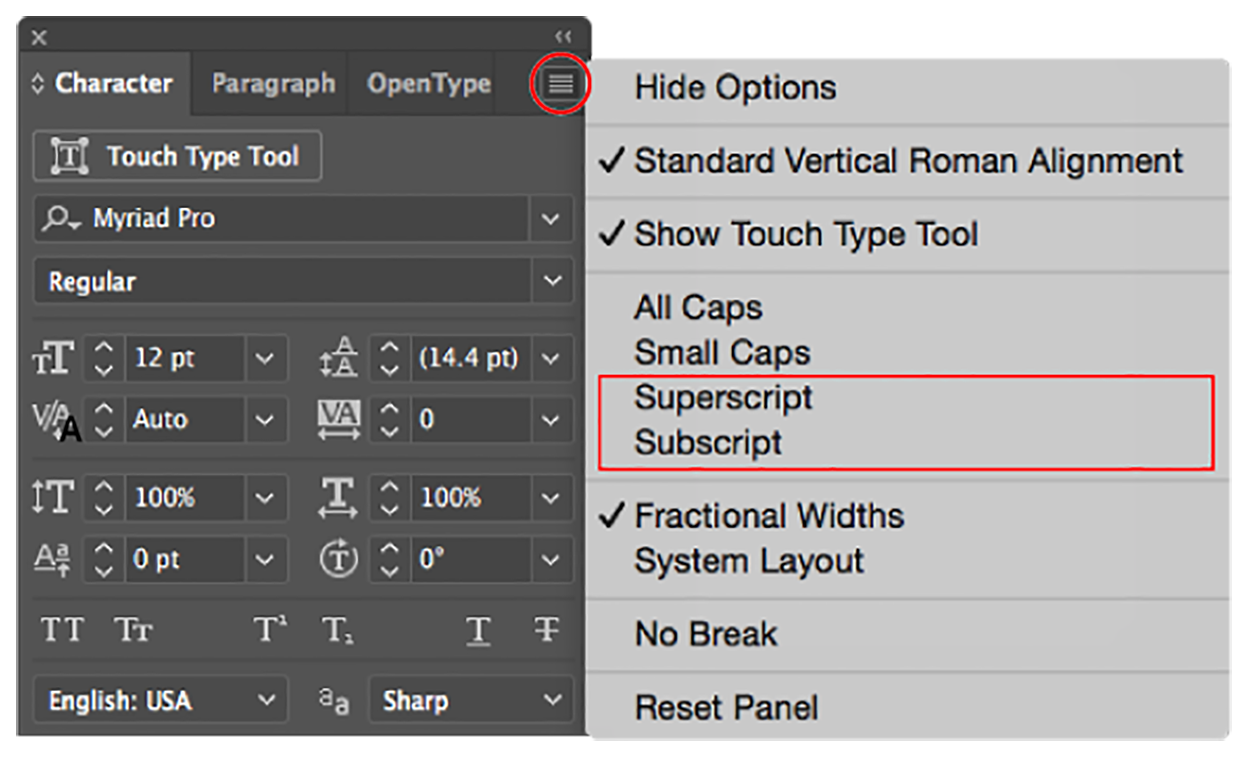Click the character rotation icon
Image resolution: width=1250 pixels, height=763 pixels.
tap(338, 560)
